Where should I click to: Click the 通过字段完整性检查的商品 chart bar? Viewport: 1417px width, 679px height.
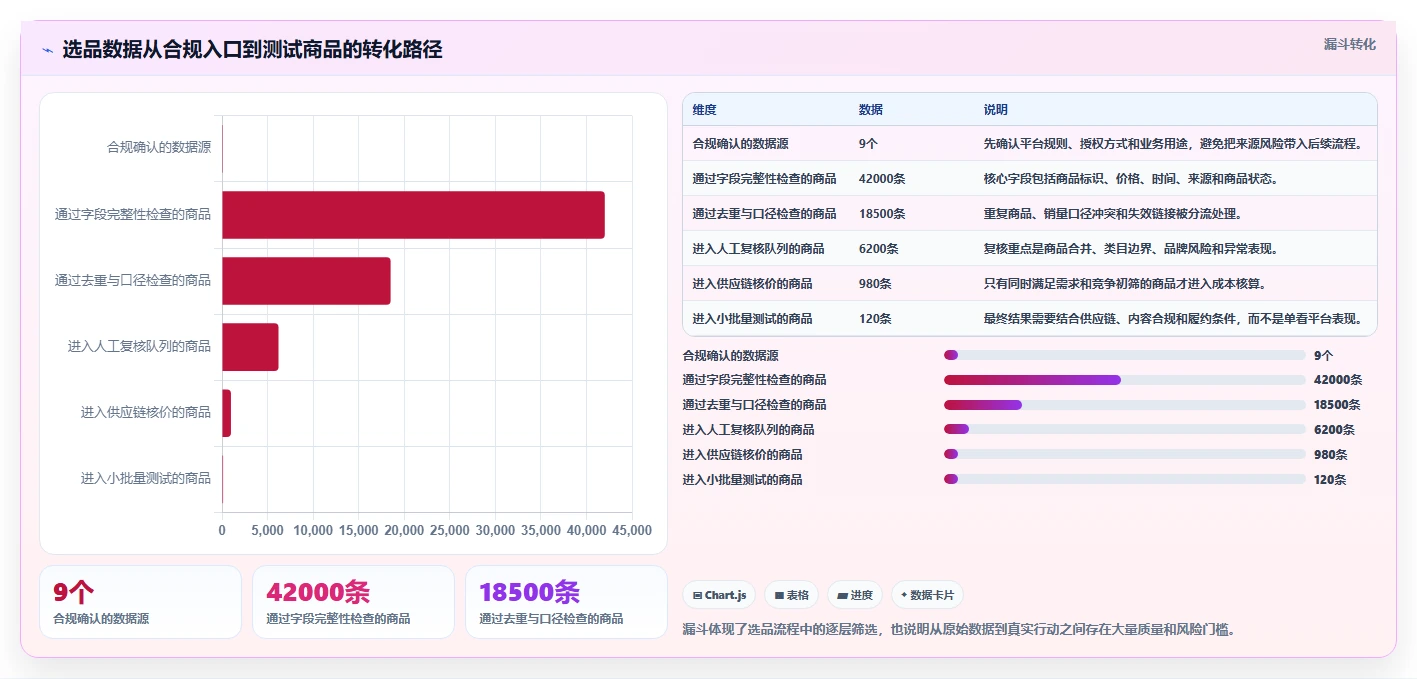tap(413, 215)
